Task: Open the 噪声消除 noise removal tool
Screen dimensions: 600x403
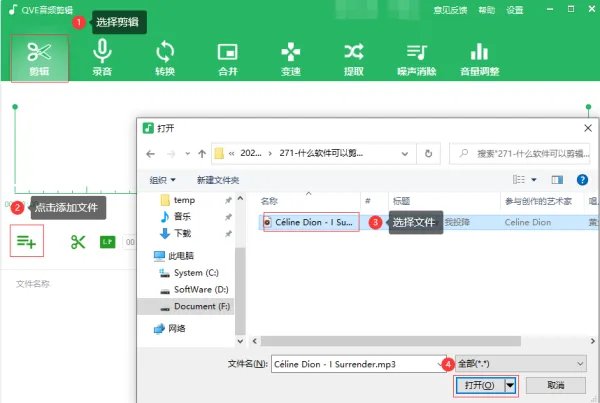Action: [417, 58]
